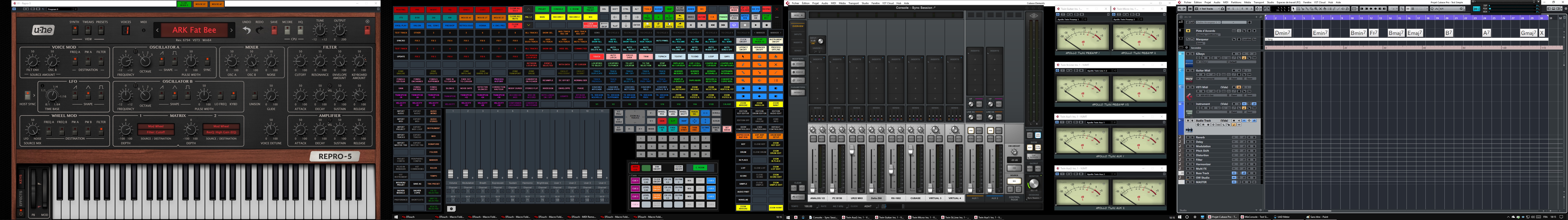Open Fichier menu in Cubase Pro window
Image resolution: width=1568 pixels, height=220 pixels.
pyautogui.click(x=1188, y=2)
